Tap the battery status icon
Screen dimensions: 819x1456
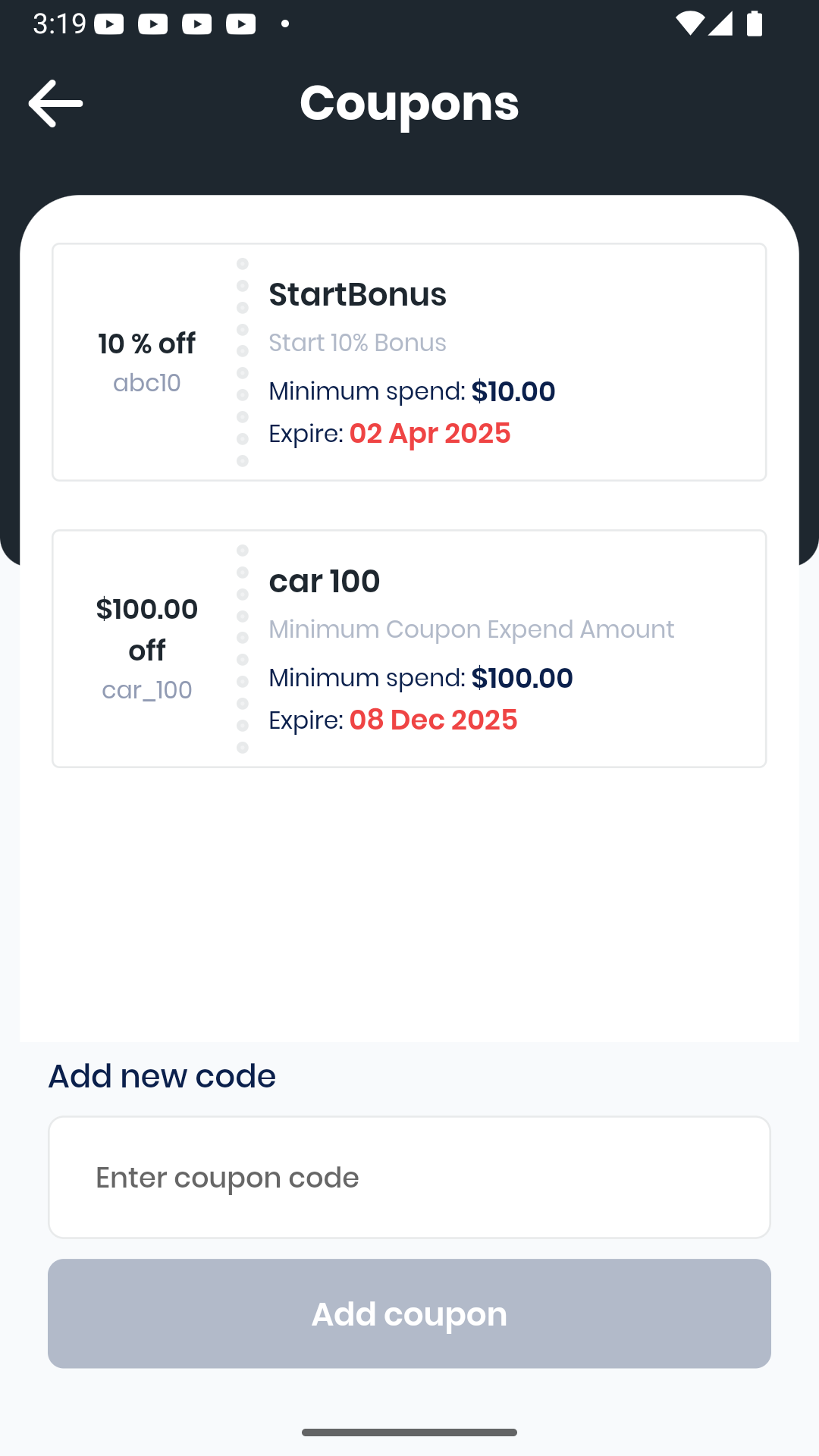[x=755, y=24]
